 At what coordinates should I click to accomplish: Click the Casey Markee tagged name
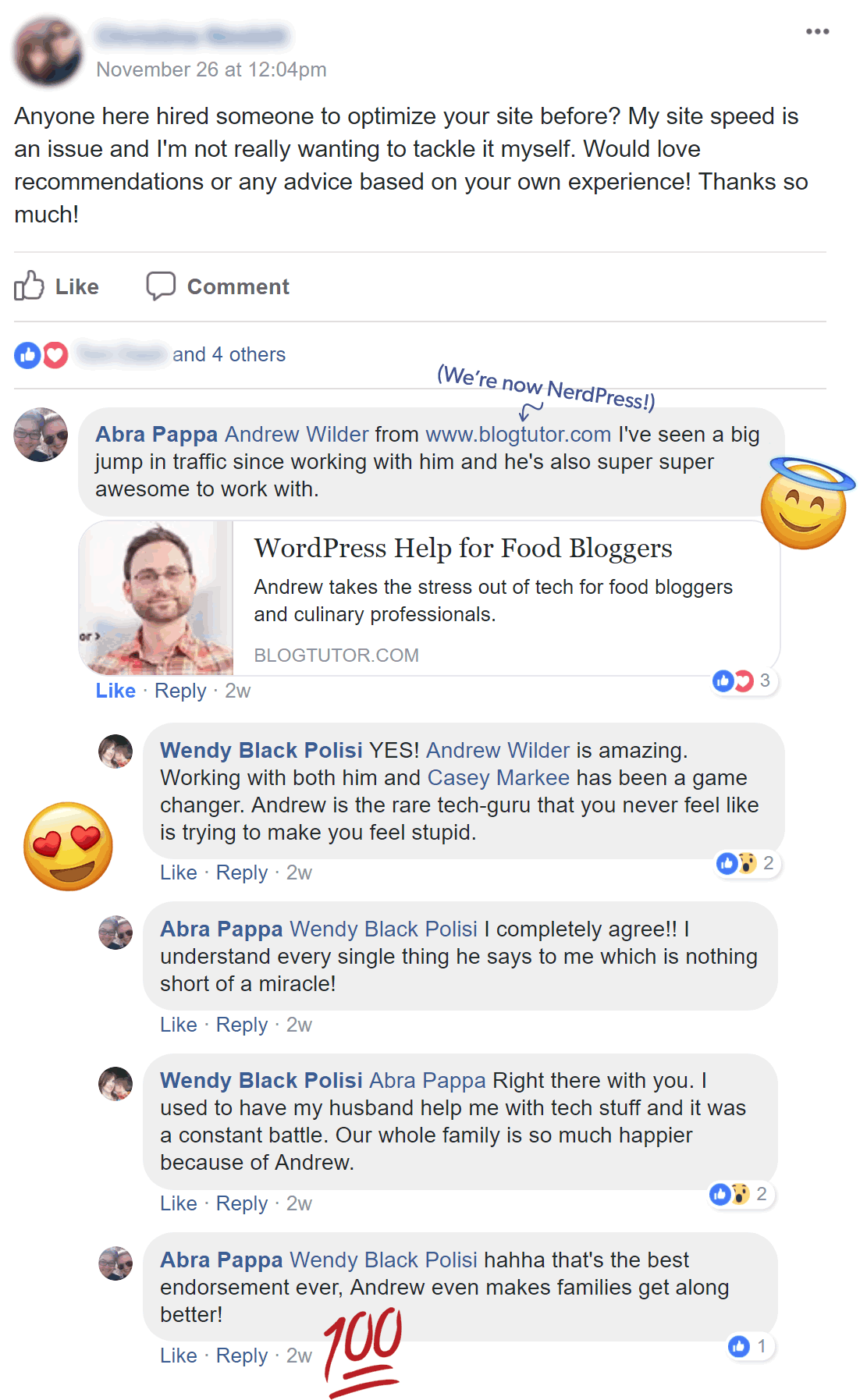pos(499,777)
